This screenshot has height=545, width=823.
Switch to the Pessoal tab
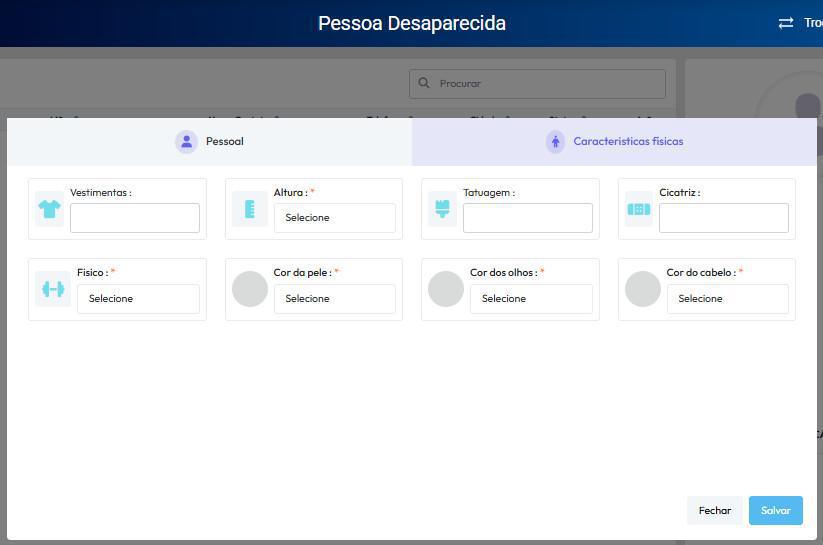click(x=209, y=142)
